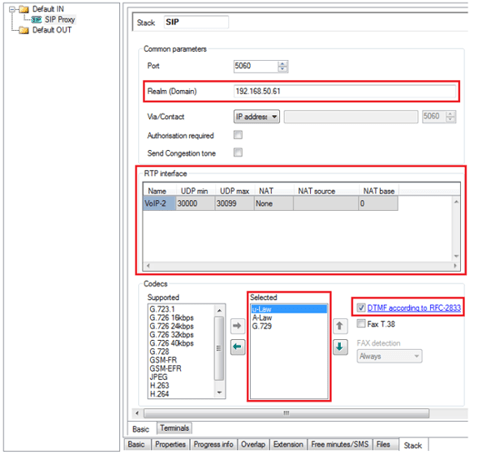Viewport: 500px width, 460px height.
Task: Open the Overlap tab
Action: tap(253, 444)
